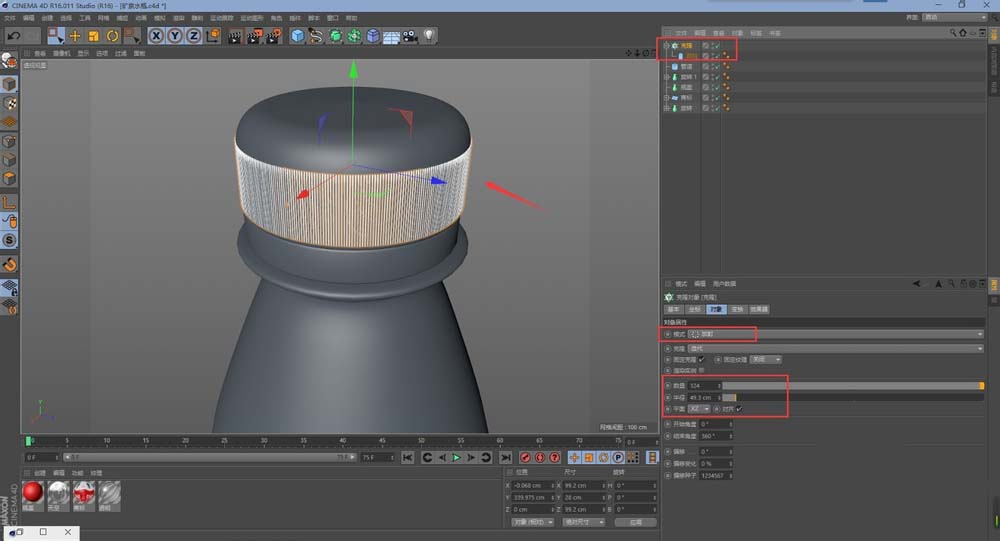Click the Floor/grid environment icon
This screenshot has height=541, width=1000.
coord(391,36)
